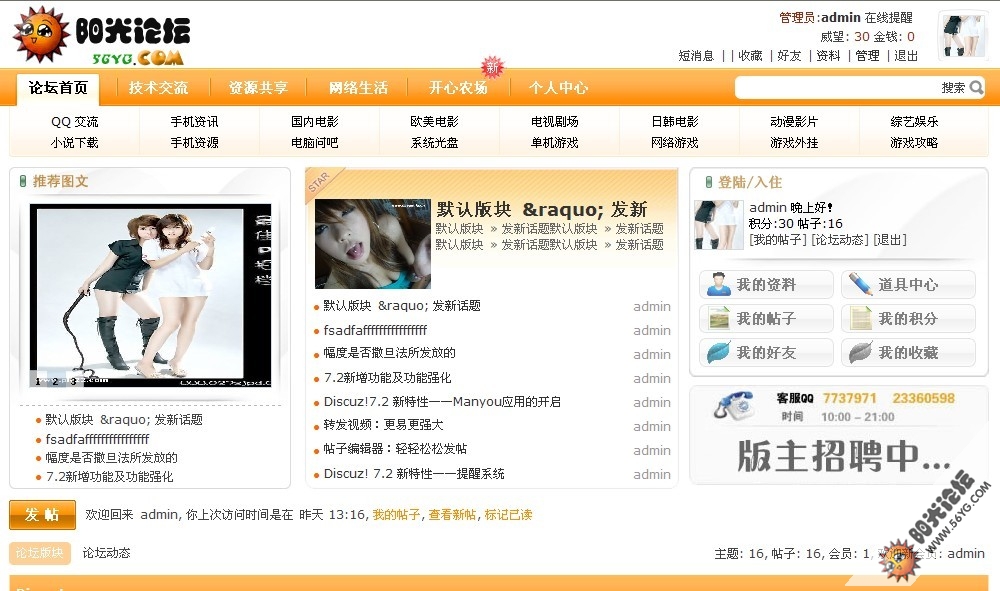Open 短消息 in header
The image size is (1000, 591).
[696, 56]
